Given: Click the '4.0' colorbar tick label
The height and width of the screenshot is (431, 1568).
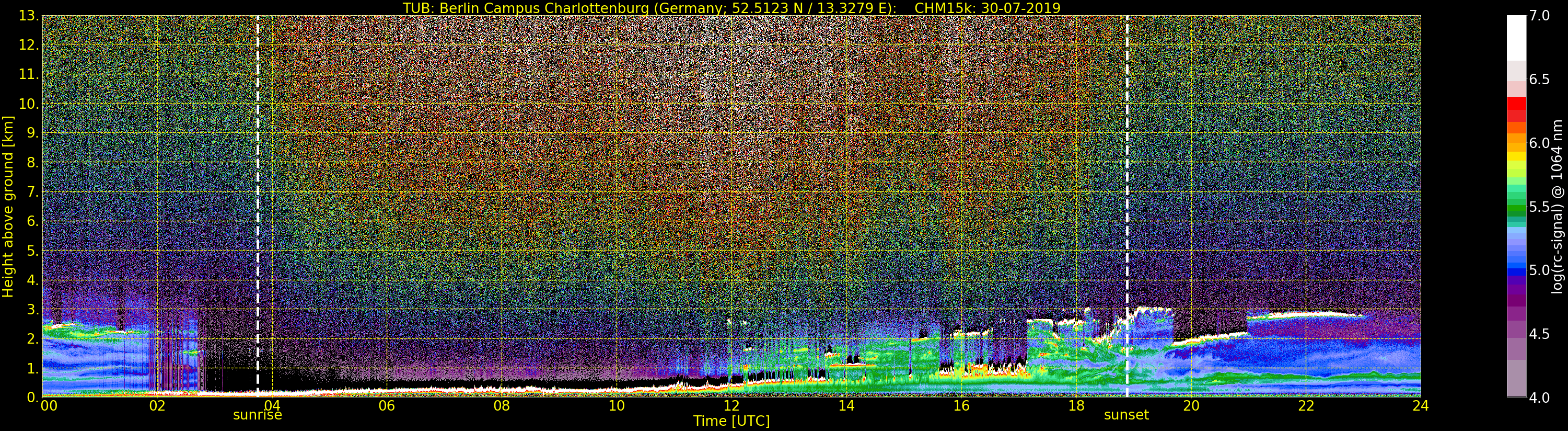Looking at the screenshot, I should pyautogui.click(x=1539, y=398).
